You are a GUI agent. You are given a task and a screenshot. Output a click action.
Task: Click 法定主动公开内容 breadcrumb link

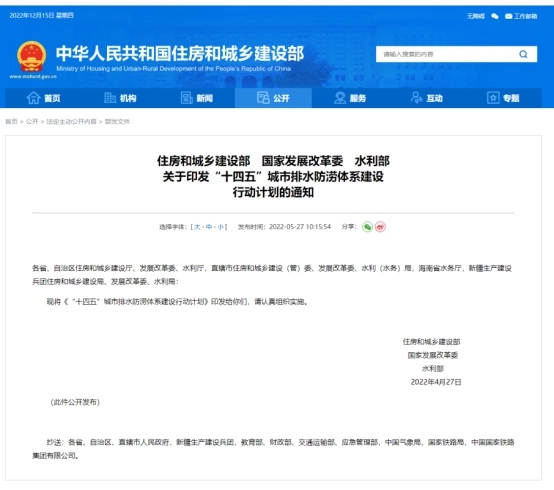71,122
